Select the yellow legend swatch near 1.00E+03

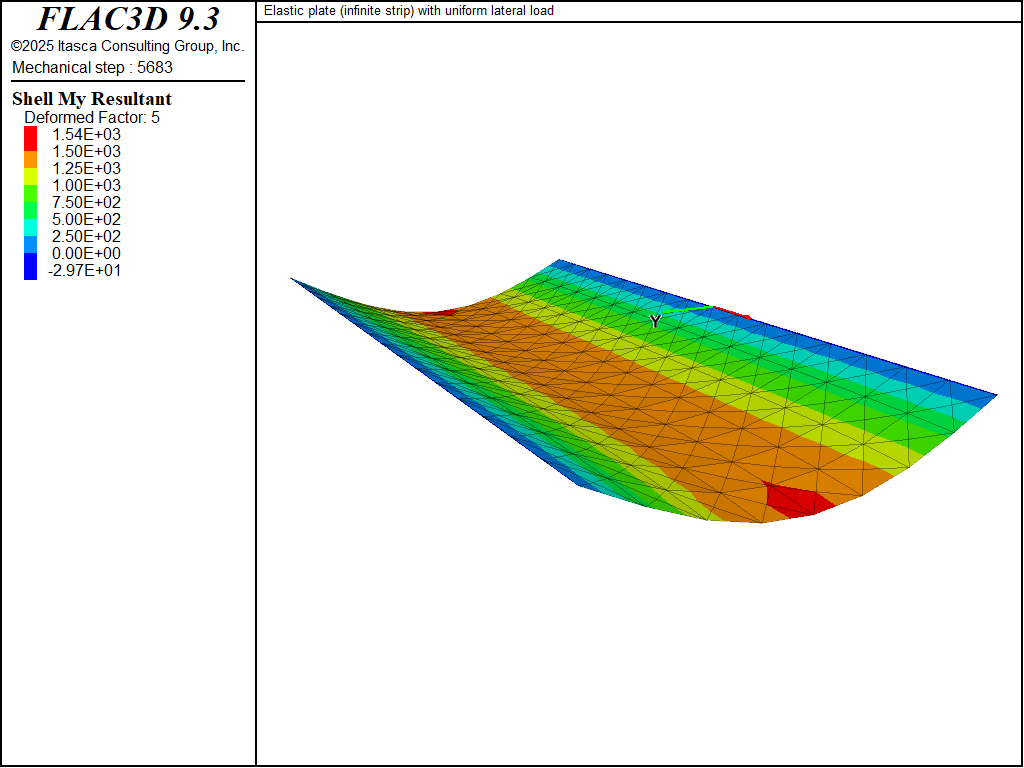(31, 177)
